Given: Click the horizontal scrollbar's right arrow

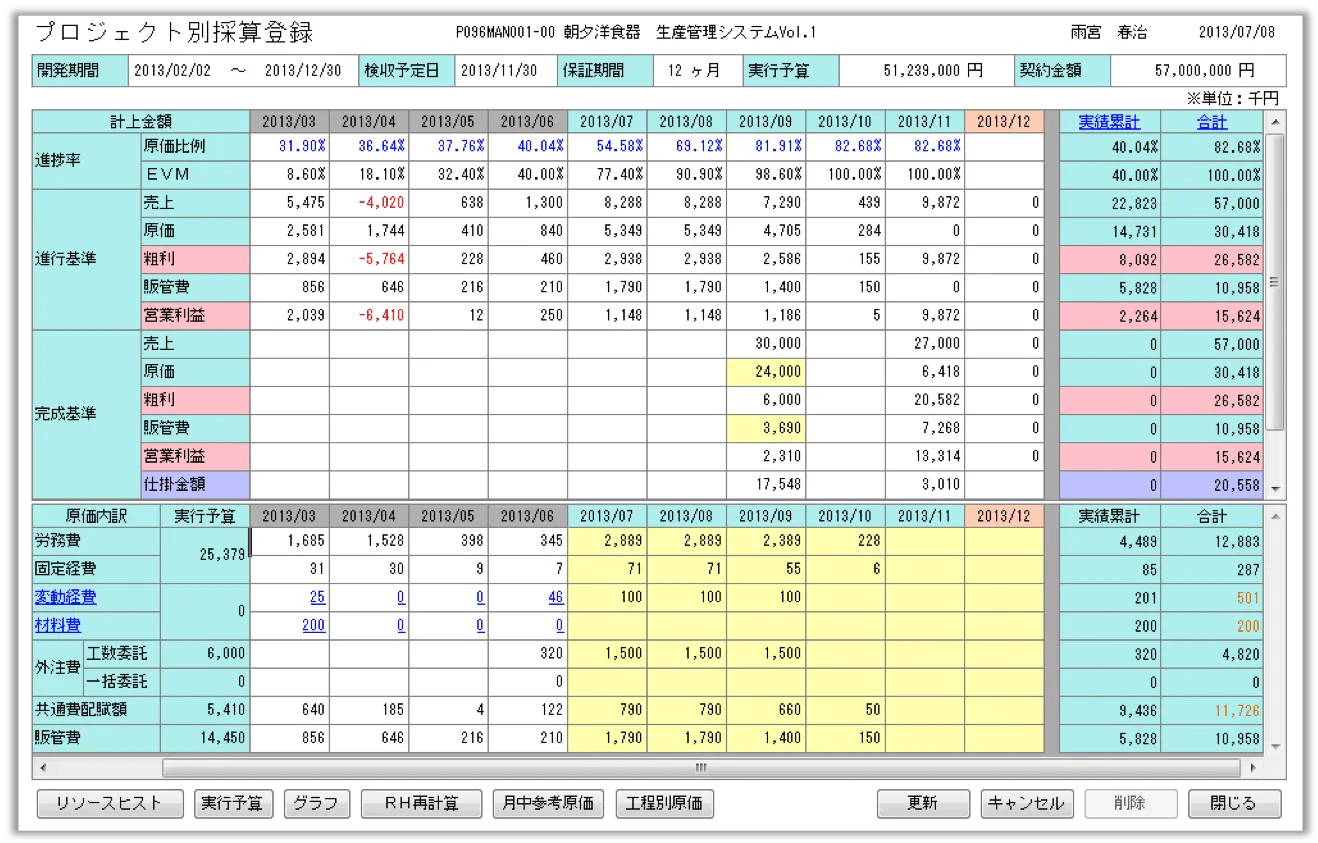Looking at the screenshot, I should pos(1253,768).
